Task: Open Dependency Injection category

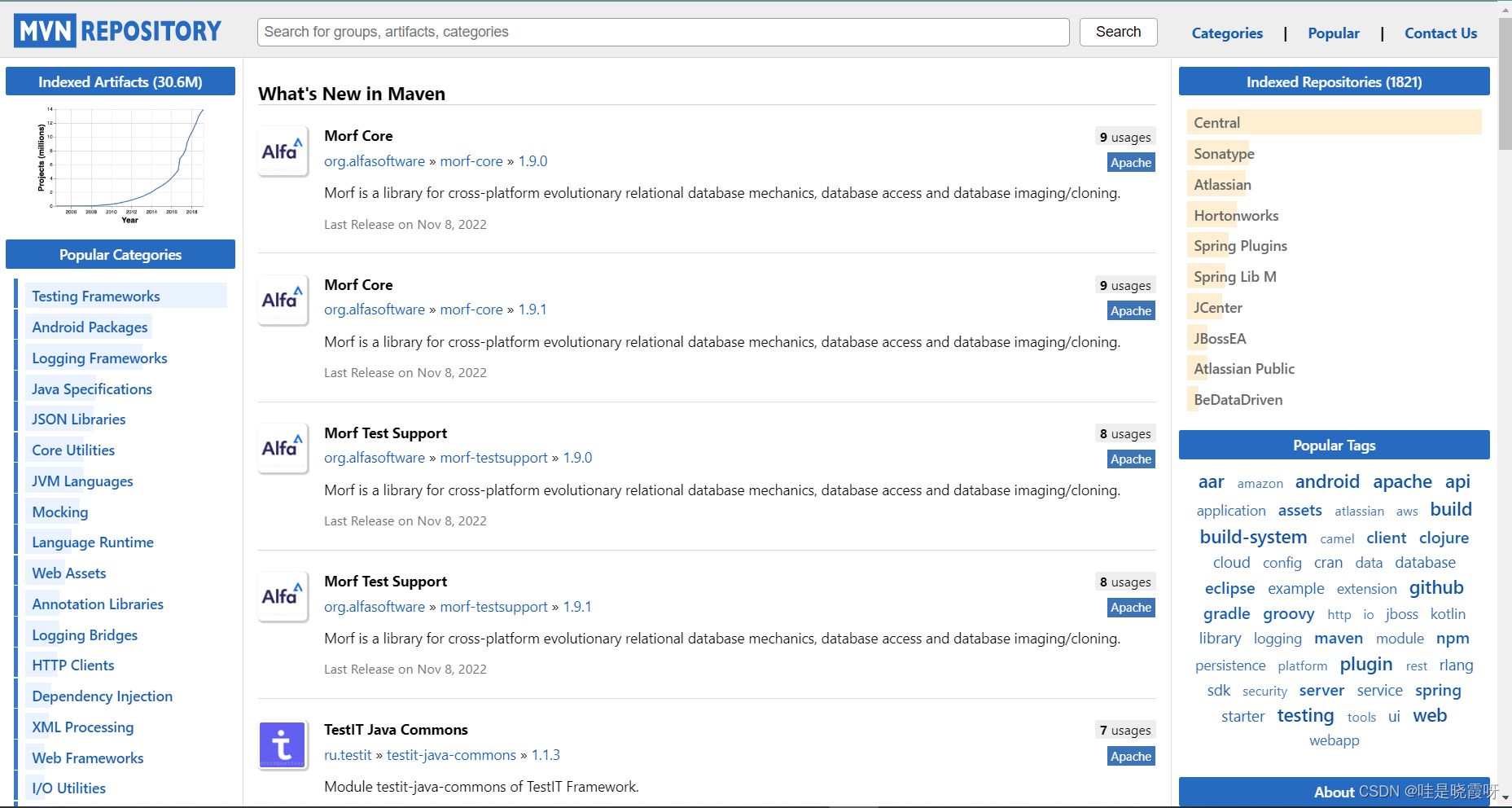Action: pyautogui.click(x=103, y=696)
